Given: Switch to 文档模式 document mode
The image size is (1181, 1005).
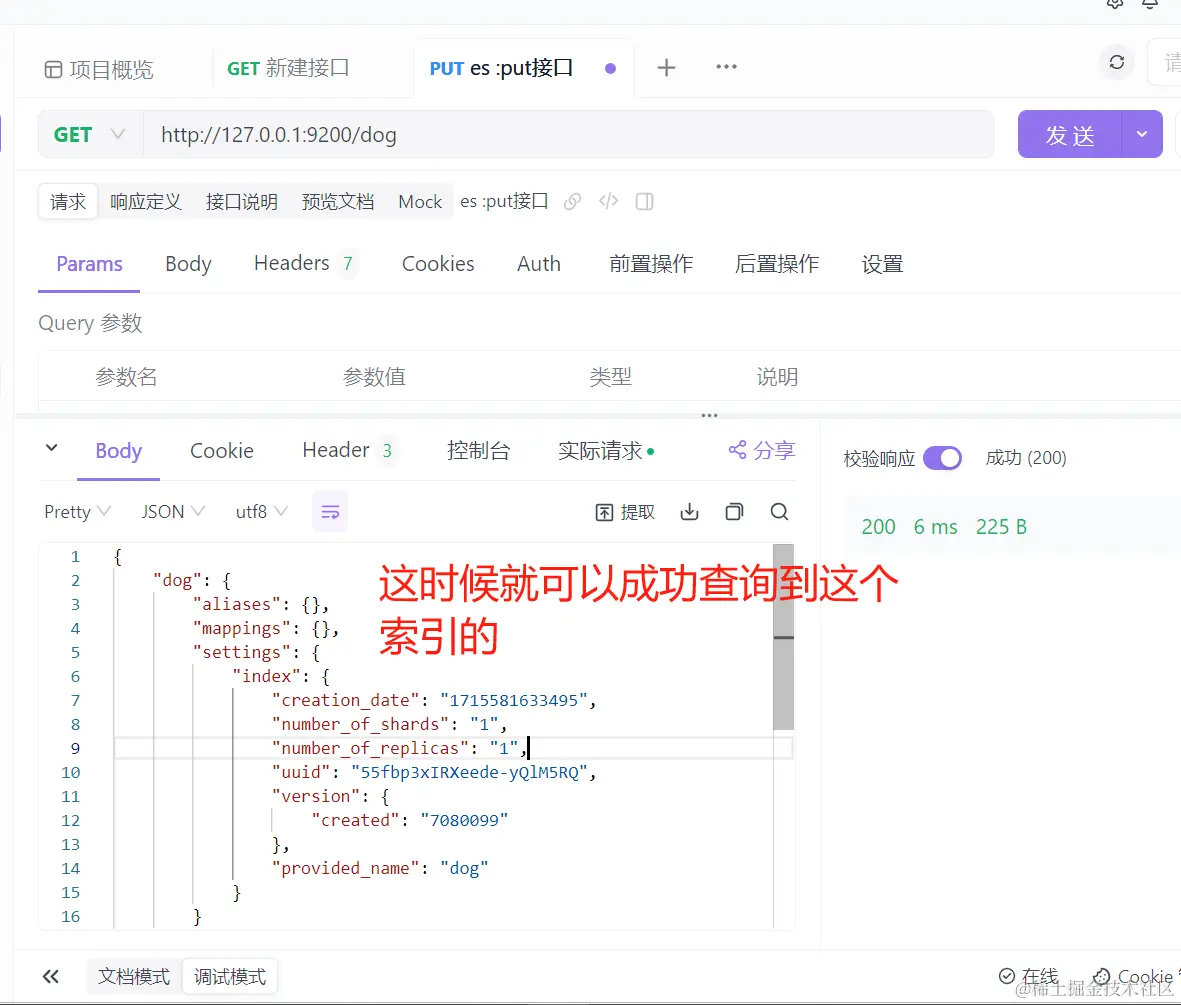Looking at the screenshot, I should [x=134, y=976].
